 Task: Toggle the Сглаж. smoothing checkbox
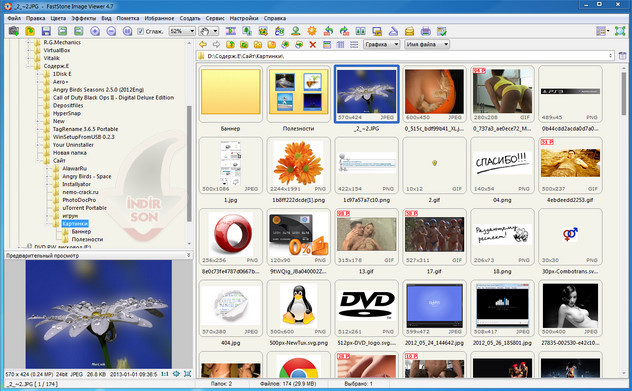pos(140,31)
